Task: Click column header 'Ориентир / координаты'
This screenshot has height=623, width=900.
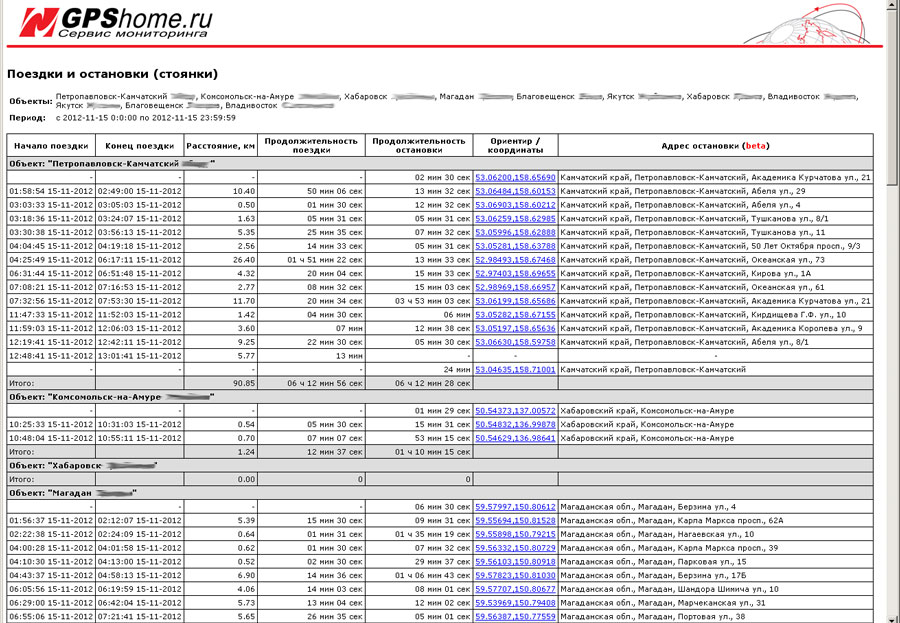Action: [x=515, y=145]
